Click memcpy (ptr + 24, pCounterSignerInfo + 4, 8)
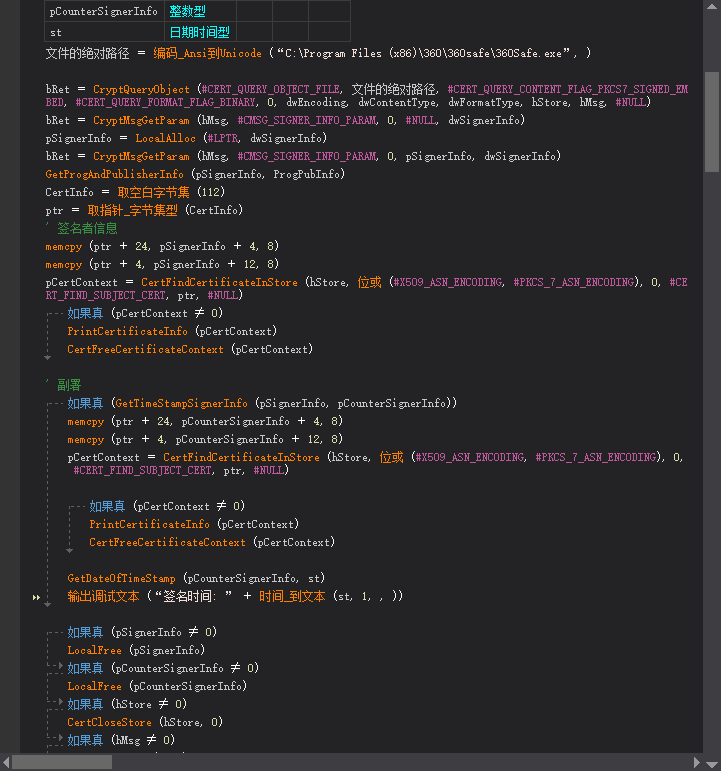The image size is (721, 771). click(x=205, y=421)
